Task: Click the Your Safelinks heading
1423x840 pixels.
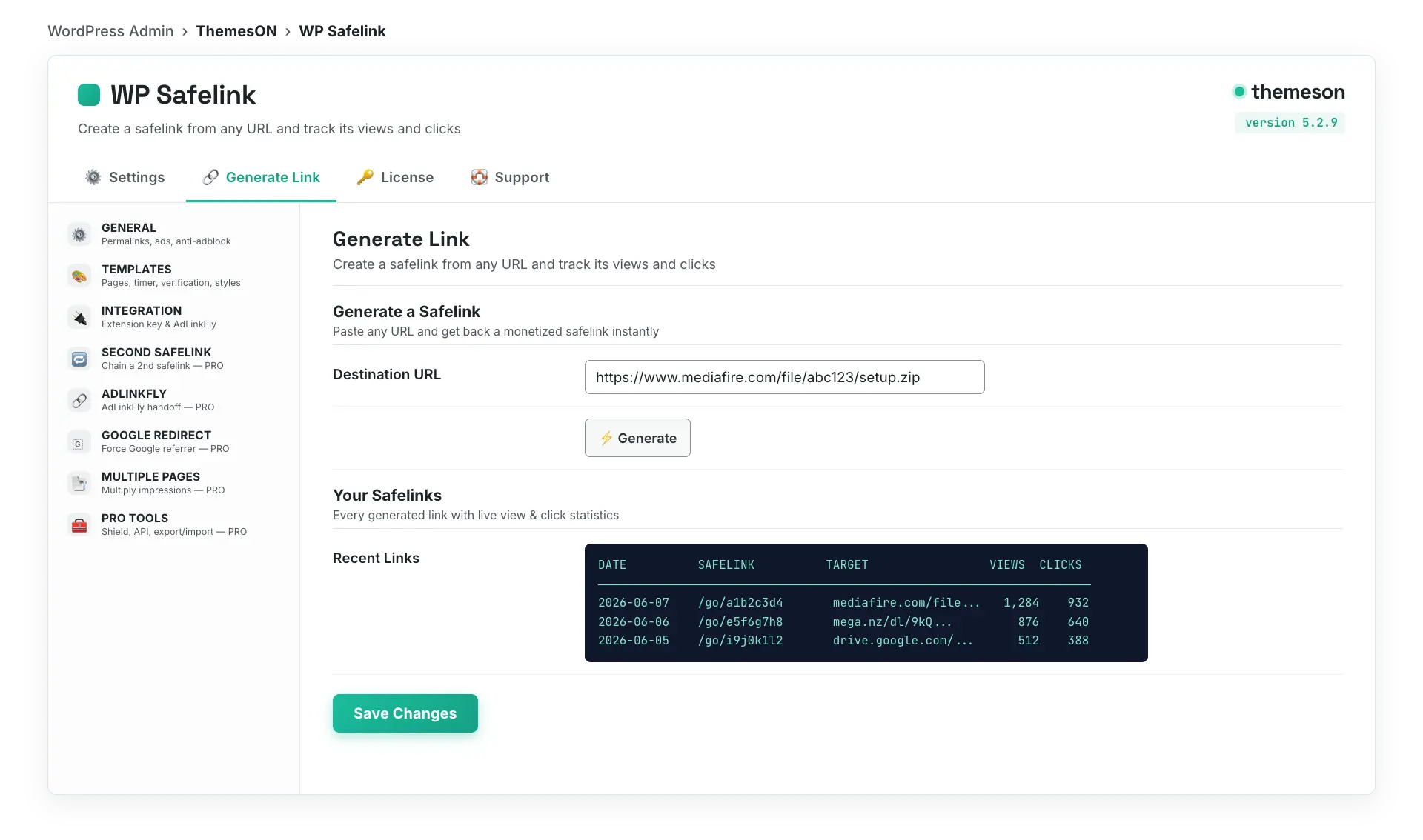Action: point(387,495)
